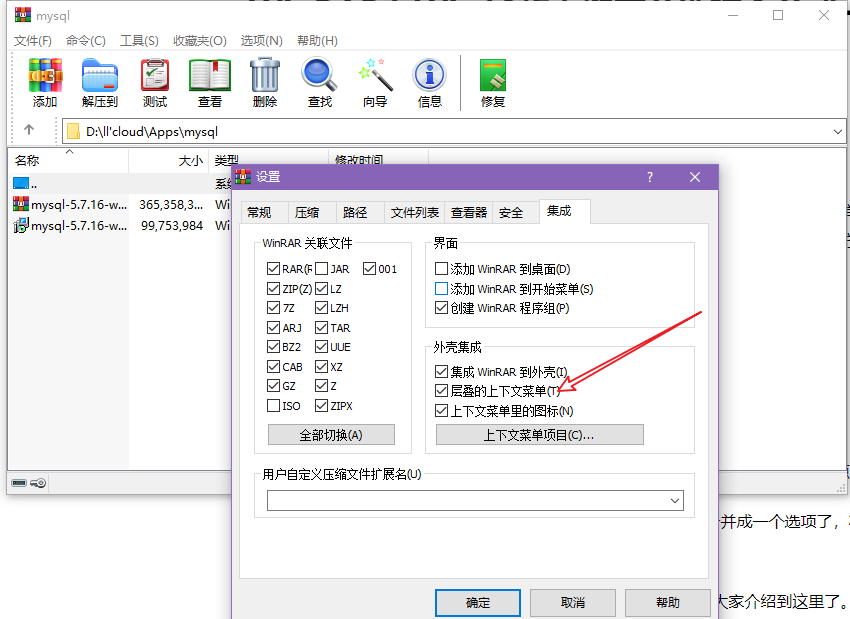Toggle the TAR association checkbox
Screen dimensions: 850x619
[321, 328]
